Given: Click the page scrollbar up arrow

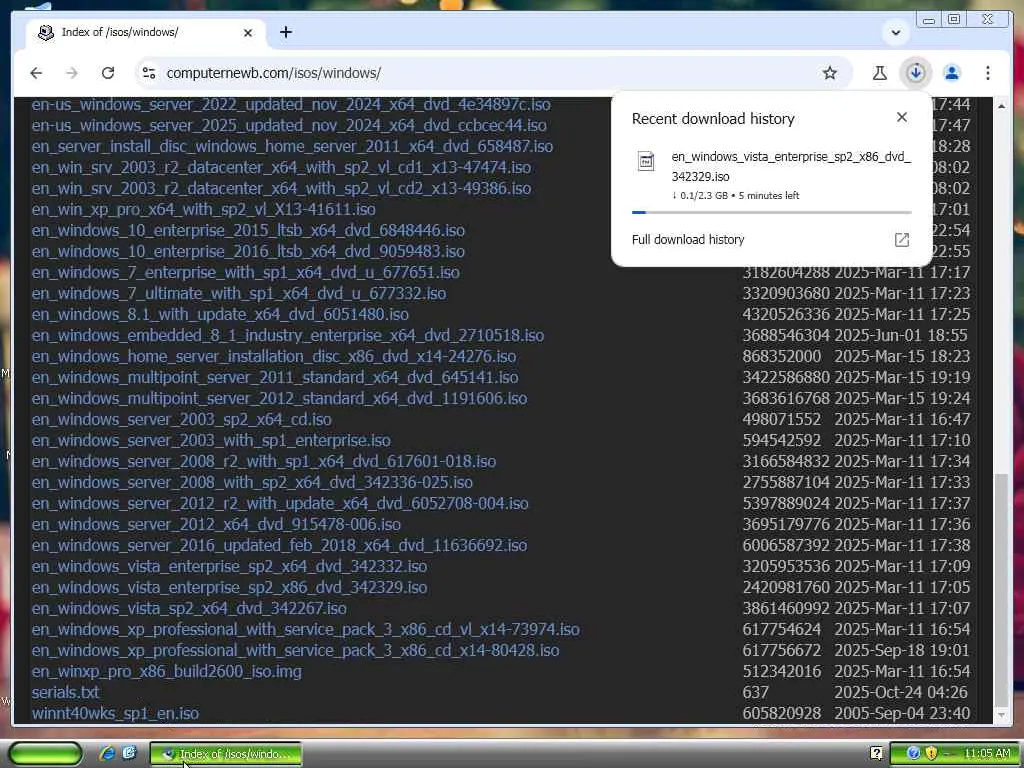Looking at the screenshot, I should coord(1001,106).
